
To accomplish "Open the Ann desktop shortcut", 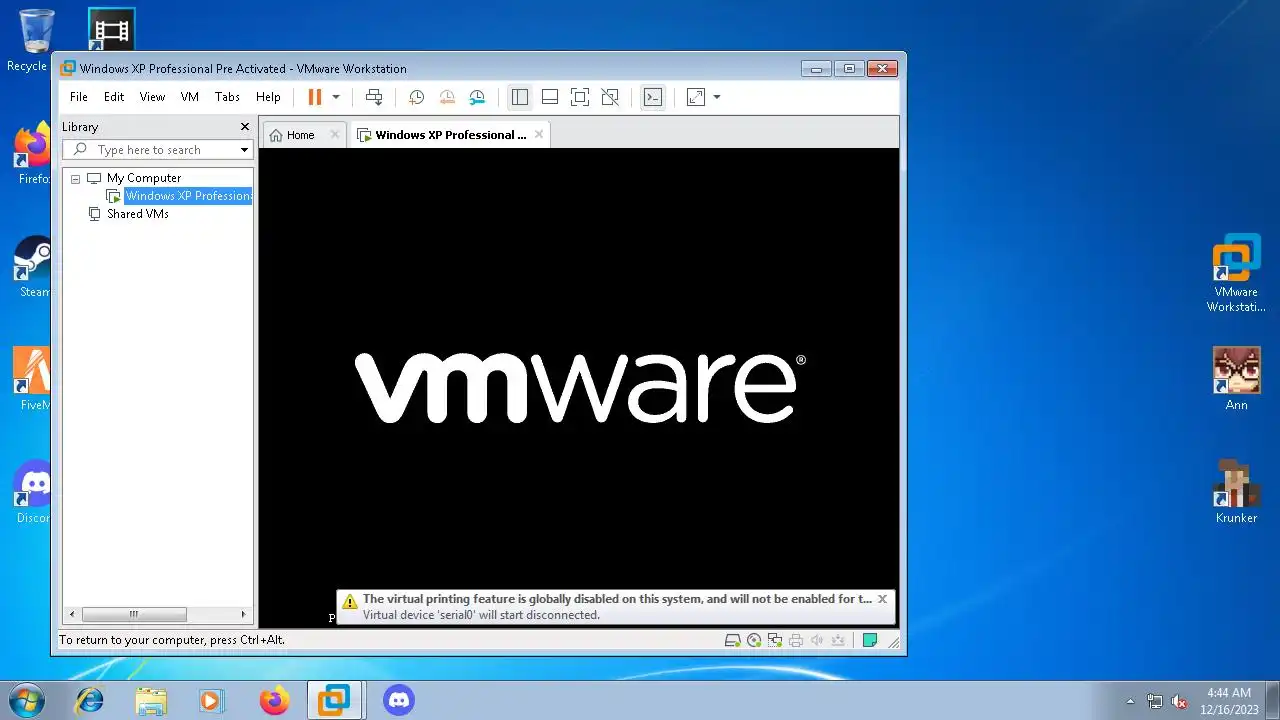I will point(1236,379).
